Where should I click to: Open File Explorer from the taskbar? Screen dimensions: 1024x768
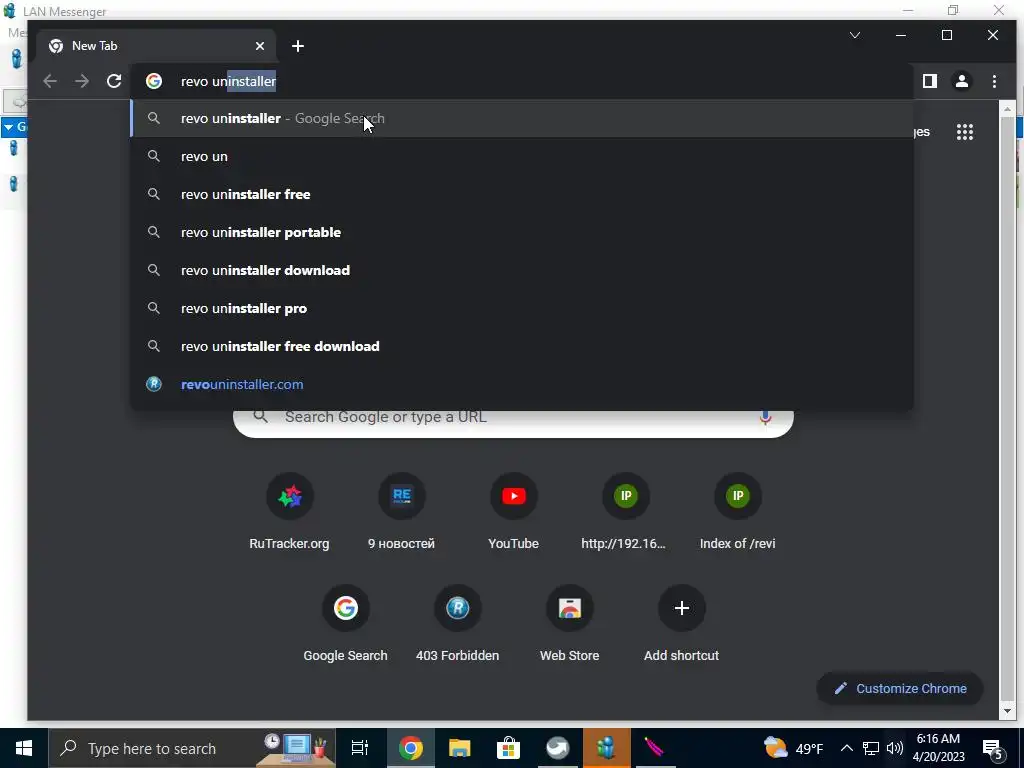[460, 748]
